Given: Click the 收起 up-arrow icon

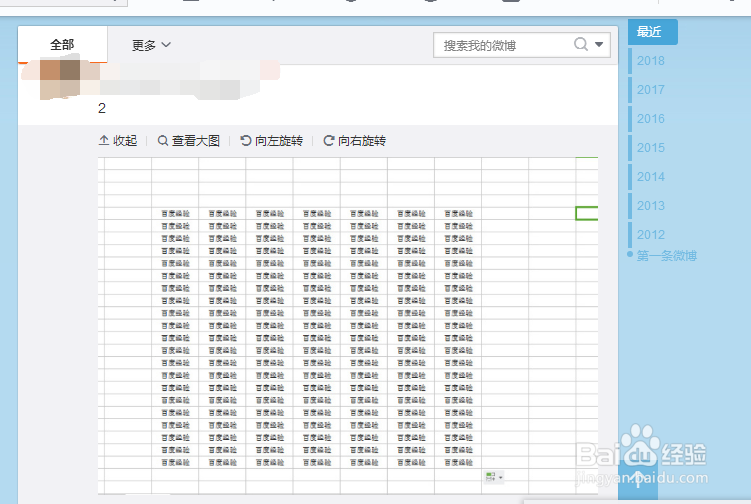Looking at the screenshot, I should (x=104, y=140).
